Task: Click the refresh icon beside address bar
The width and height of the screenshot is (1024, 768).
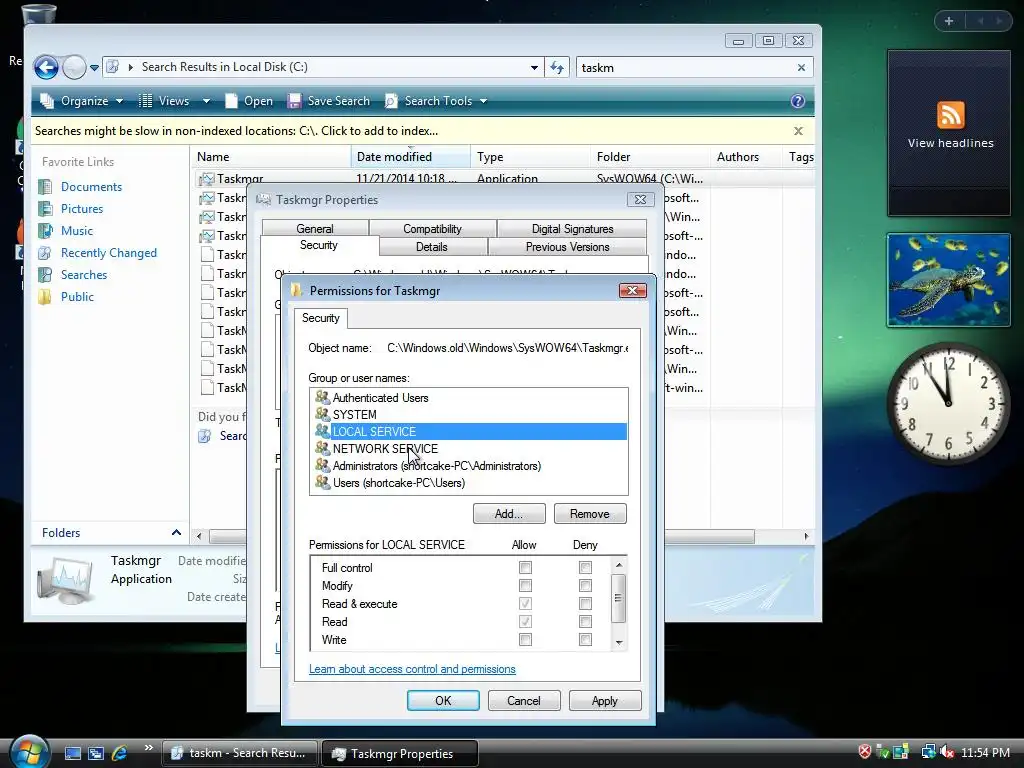Action: point(557,67)
